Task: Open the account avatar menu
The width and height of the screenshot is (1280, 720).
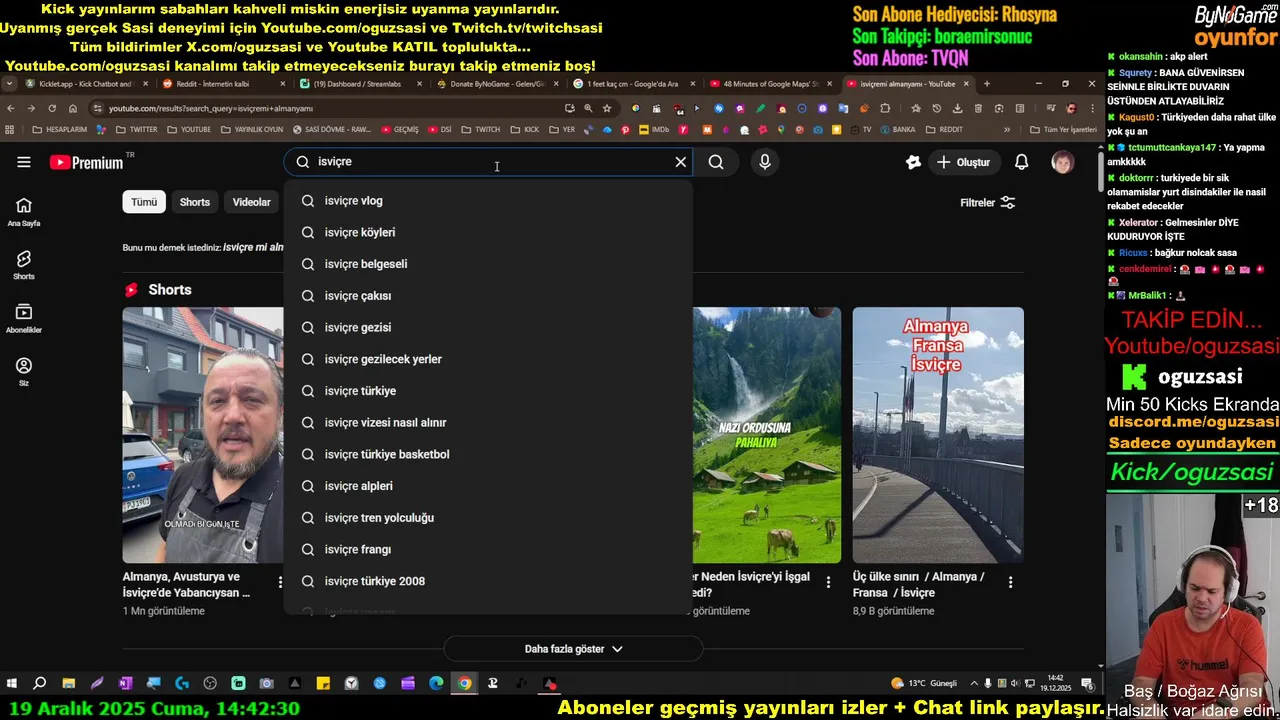Action: tap(1062, 162)
